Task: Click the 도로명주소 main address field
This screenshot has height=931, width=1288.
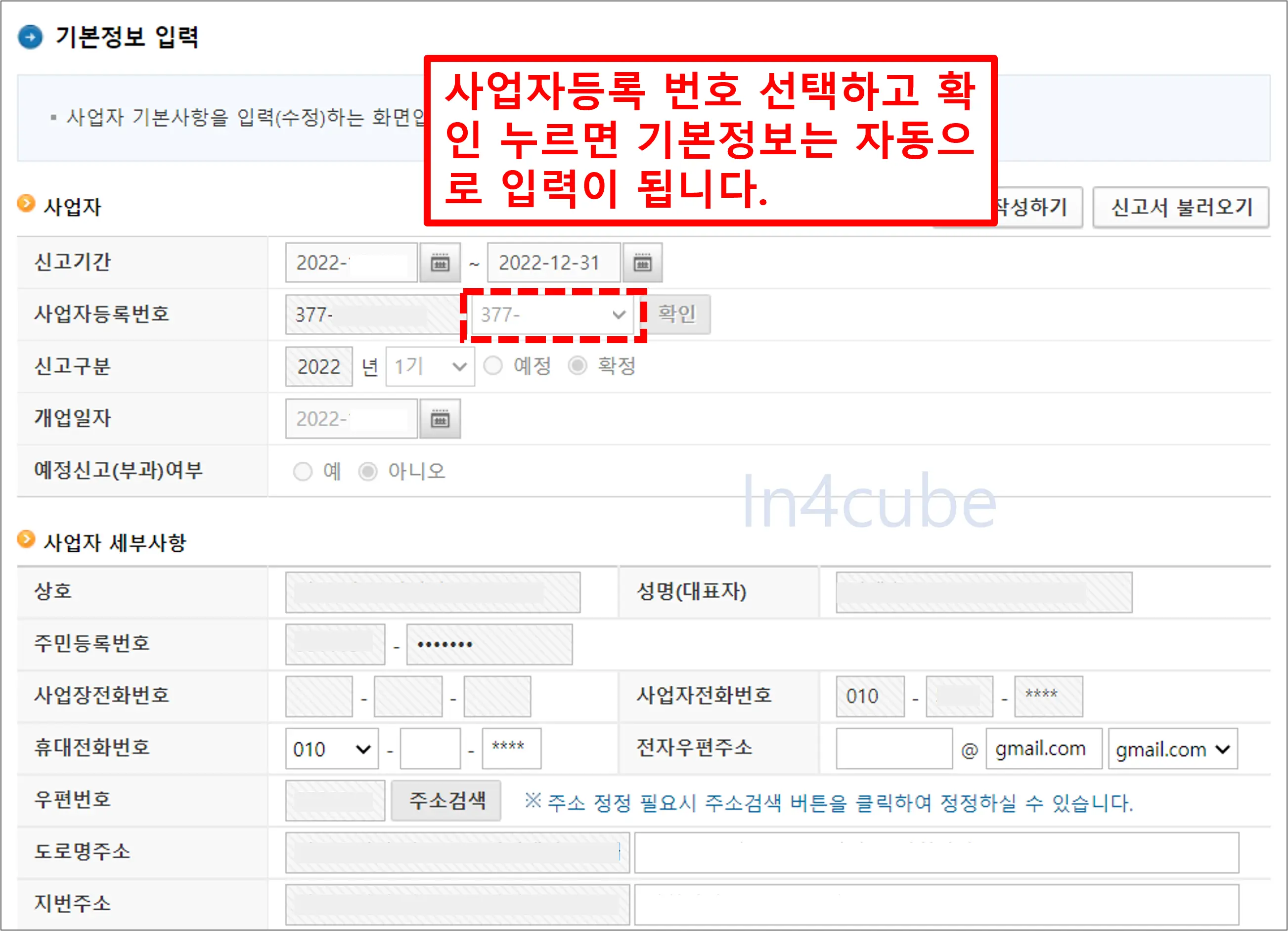Action: click(457, 853)
